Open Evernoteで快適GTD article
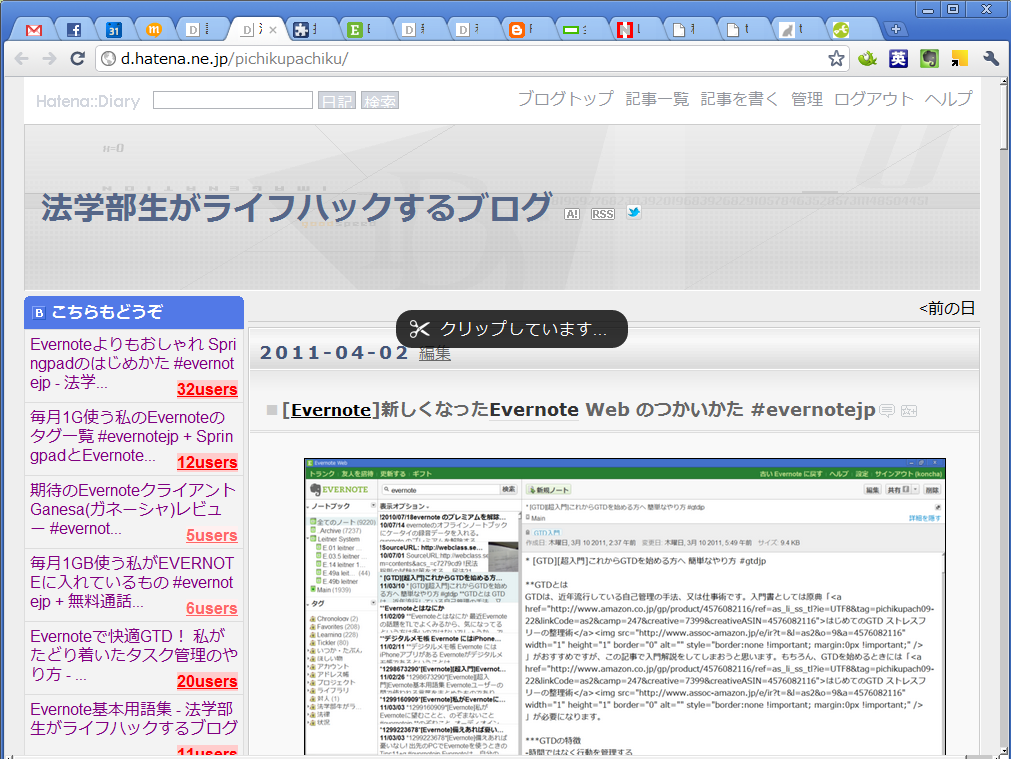Screen dimensions: 1011x759 tap(133, 655)
